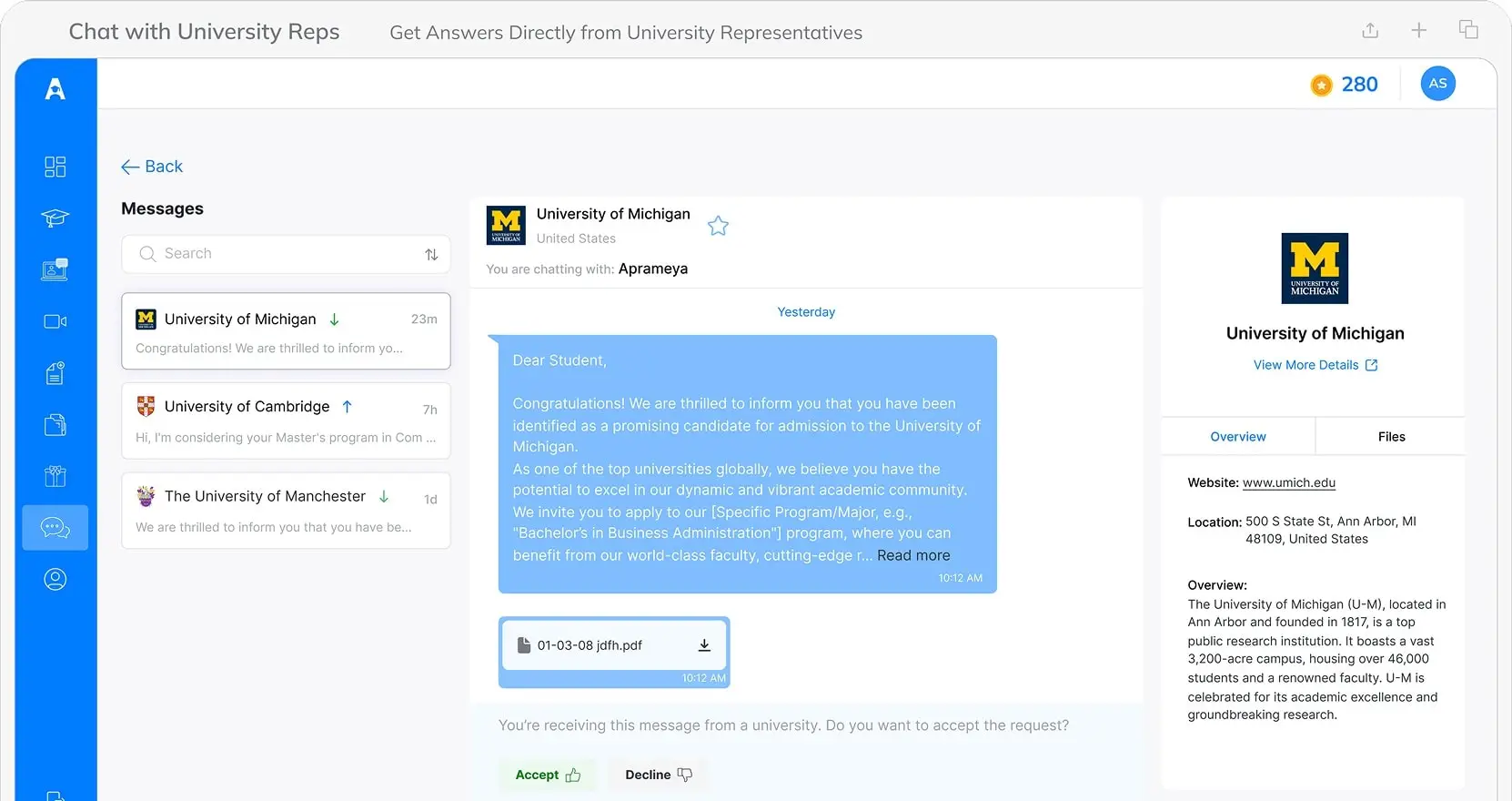
Task: Expand the message with Read more
Action: [913, 555]
